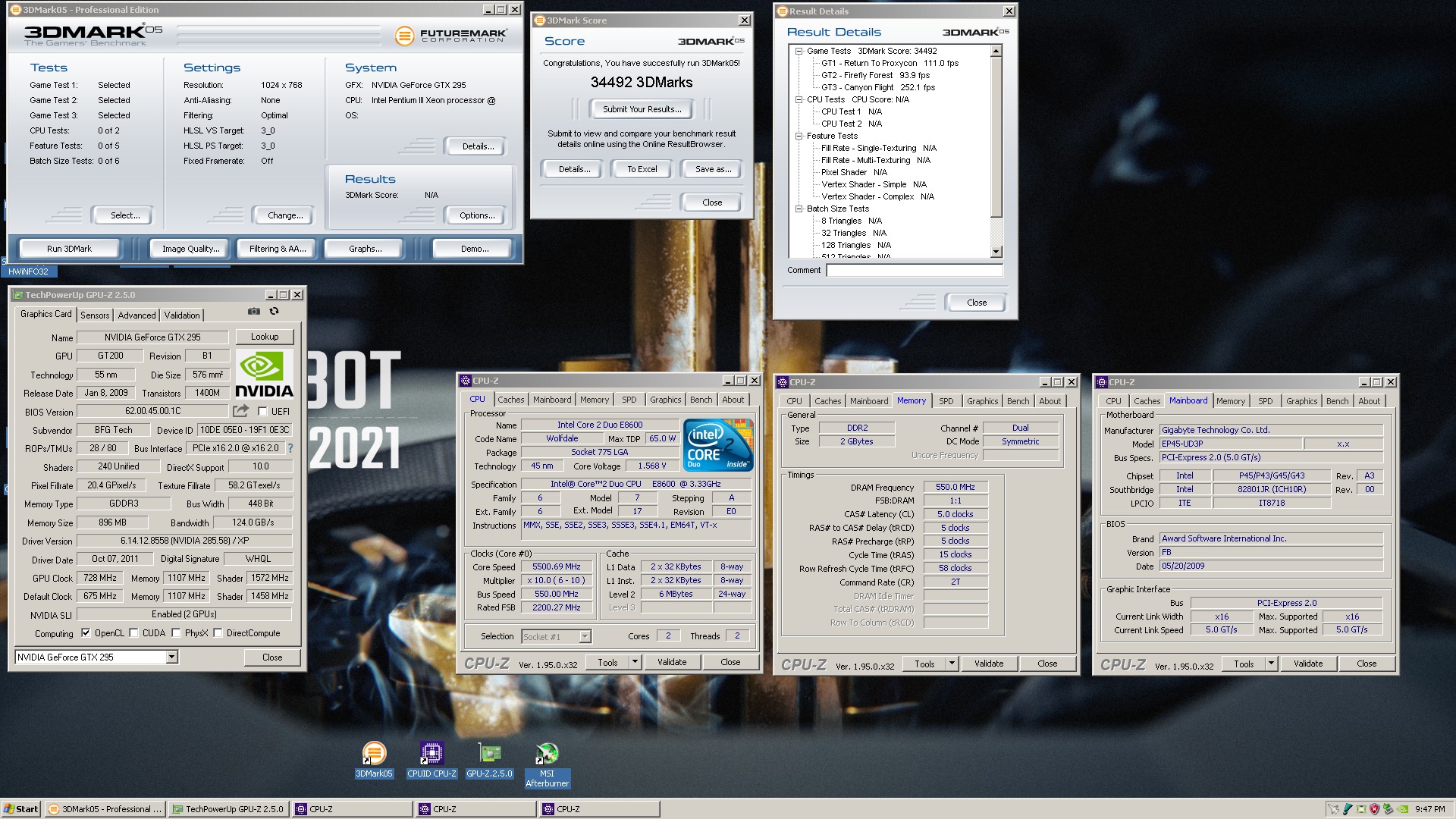Click the BIOS export arrow icon in GPU-Z

pos(240,411)
